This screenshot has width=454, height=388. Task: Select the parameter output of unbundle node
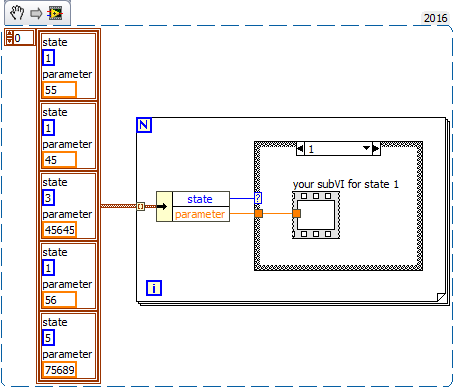coord(201,214)
